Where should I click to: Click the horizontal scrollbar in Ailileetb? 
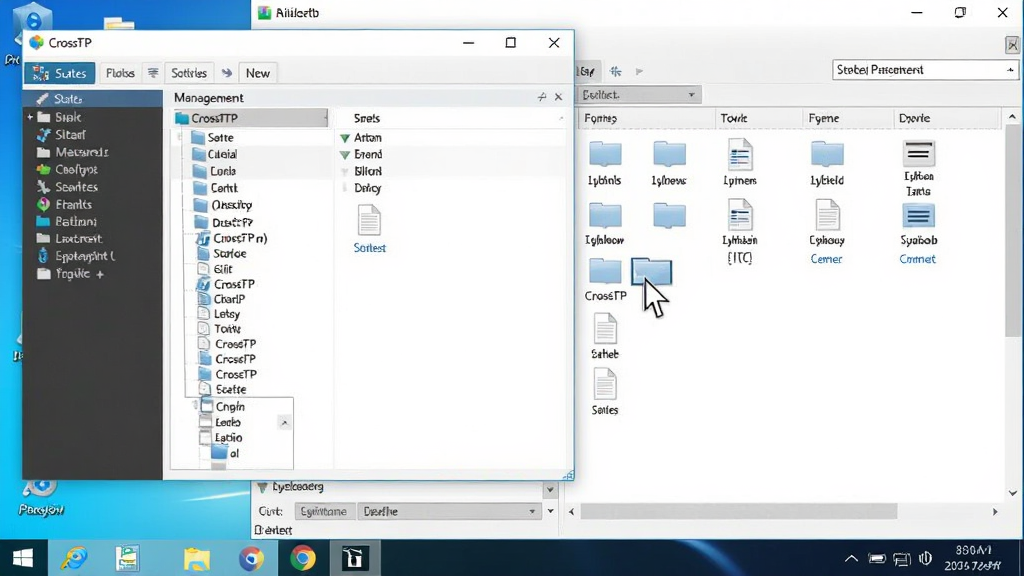pos(739,511)
